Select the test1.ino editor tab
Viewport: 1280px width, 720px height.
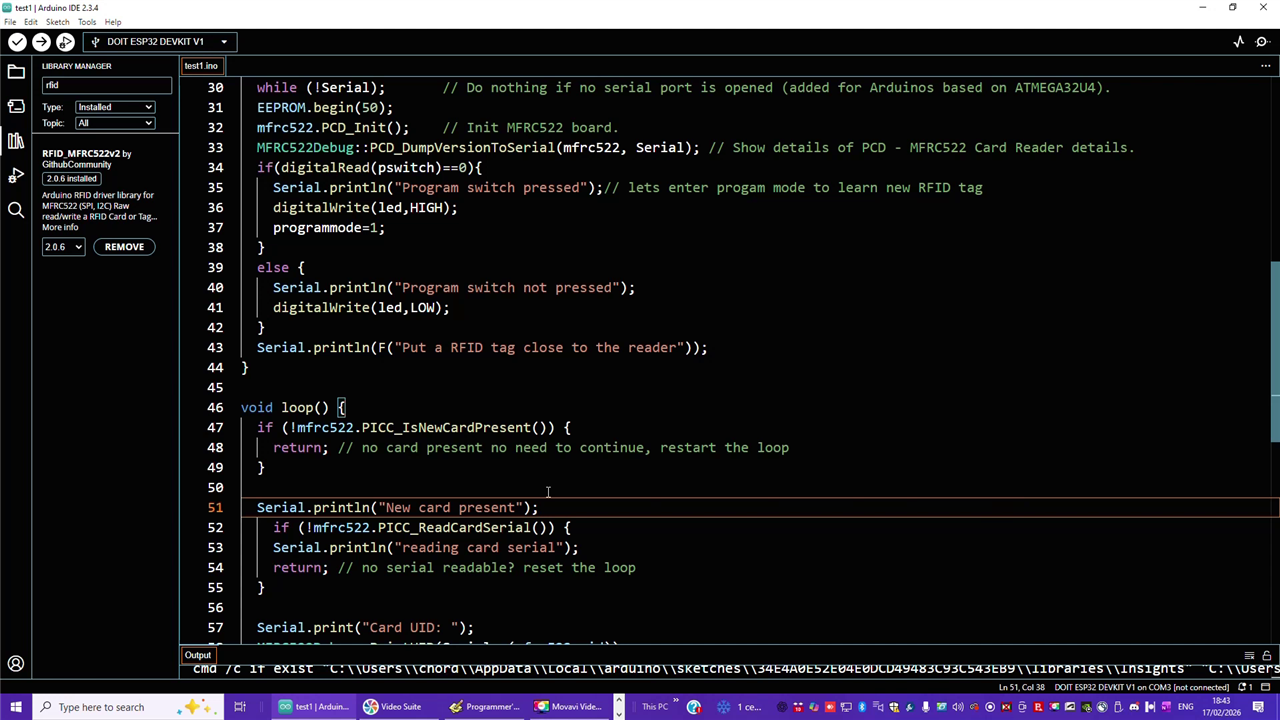[201, 66]
